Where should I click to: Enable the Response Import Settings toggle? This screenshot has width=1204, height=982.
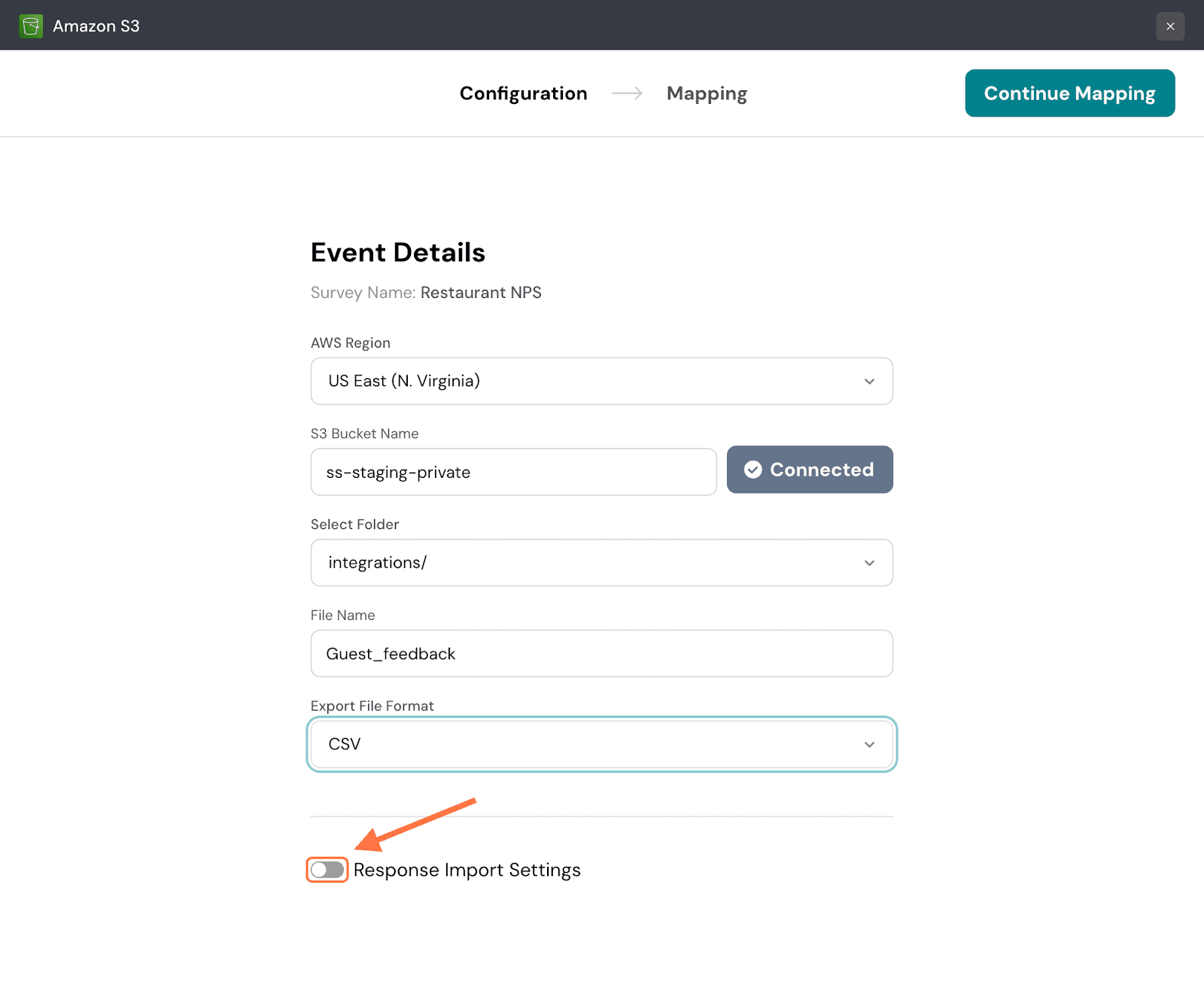(327, 870)
